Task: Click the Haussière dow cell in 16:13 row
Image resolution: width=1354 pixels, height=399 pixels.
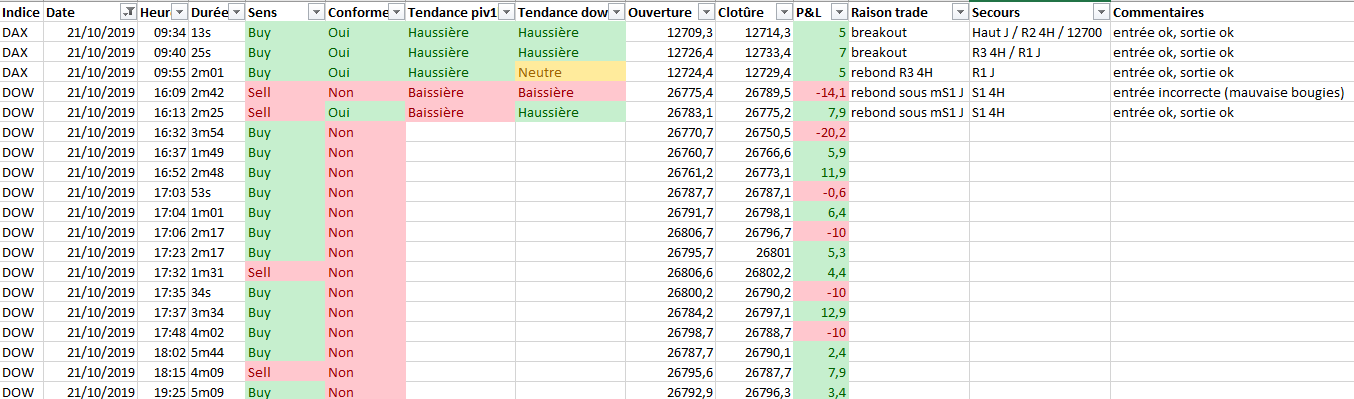Action: pos(570,112)
